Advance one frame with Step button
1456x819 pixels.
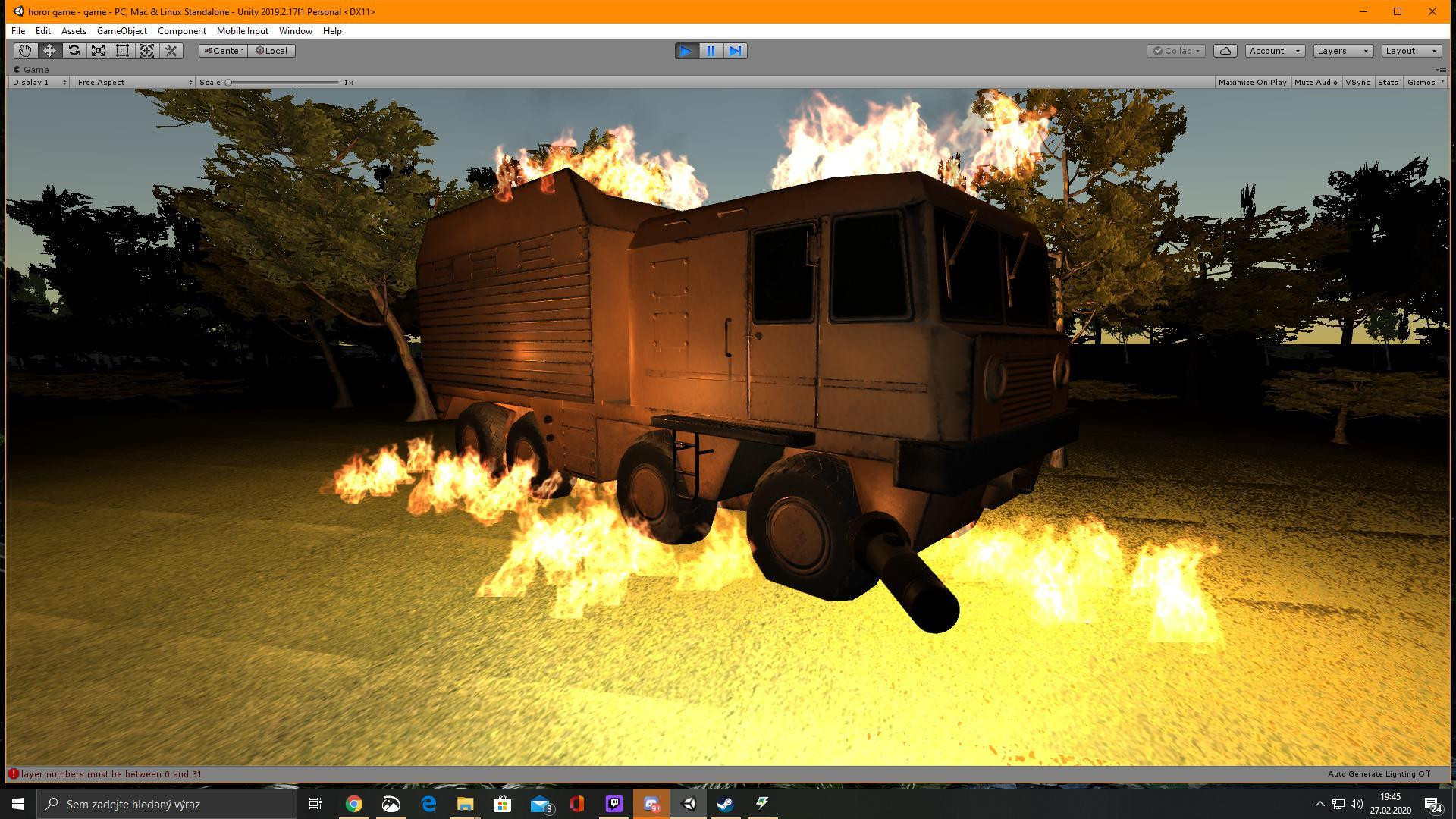735,51
